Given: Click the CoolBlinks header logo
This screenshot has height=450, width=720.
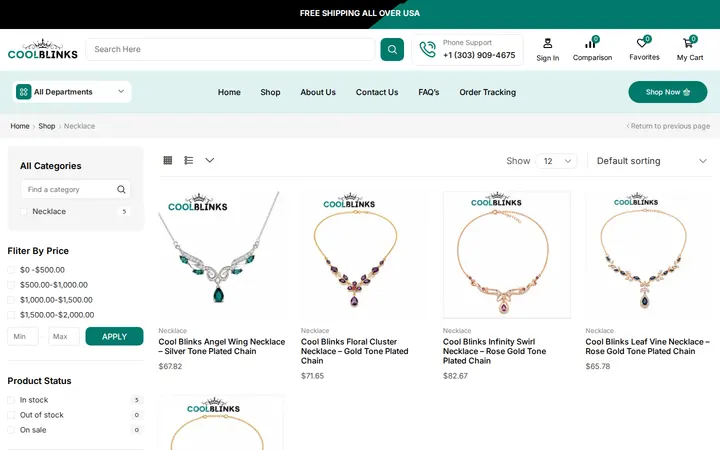Looking at the screenshot, I should pyautogui.click(x=43, y=50).
